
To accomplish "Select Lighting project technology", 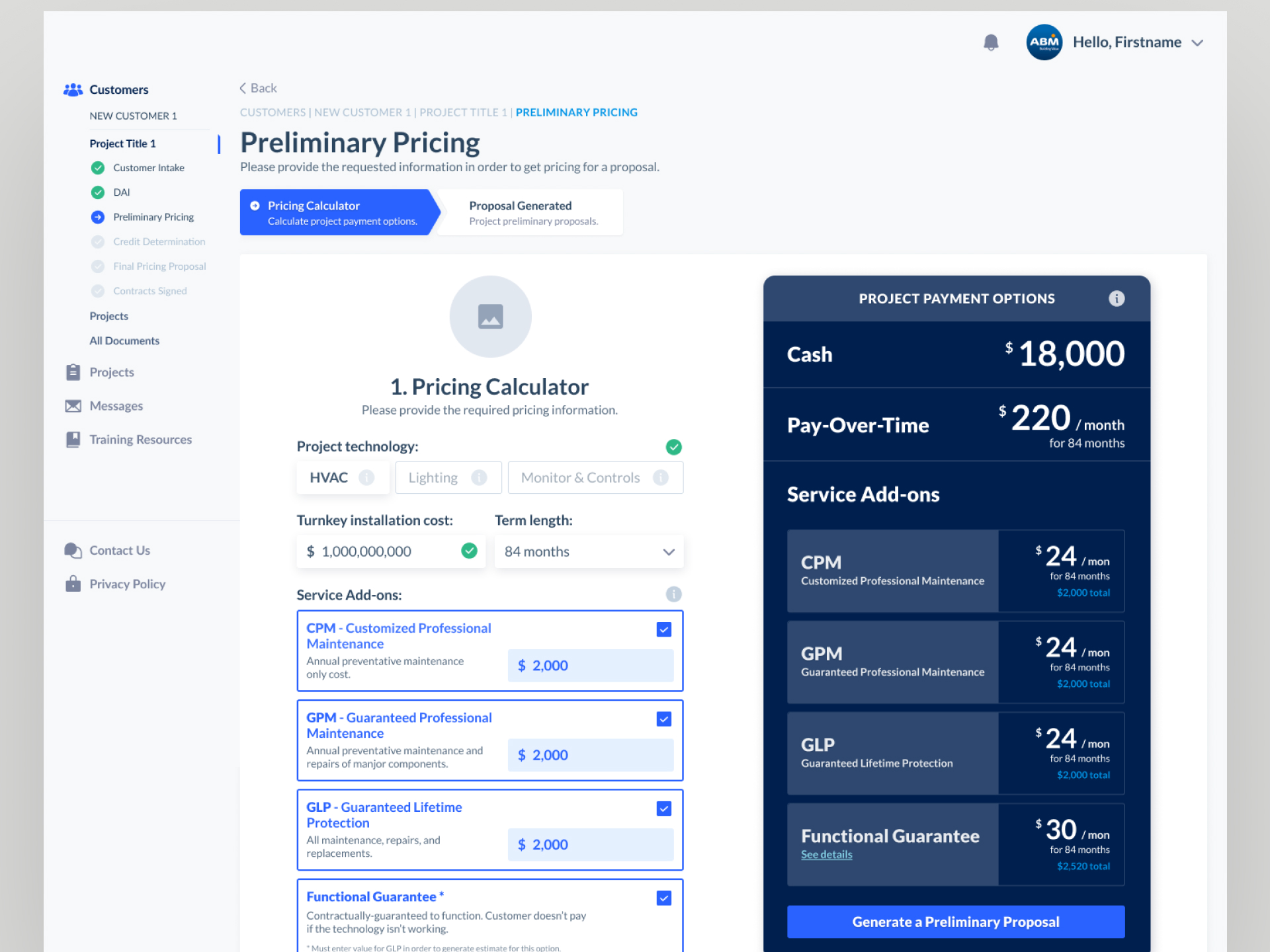I will (x=448, y=477).
